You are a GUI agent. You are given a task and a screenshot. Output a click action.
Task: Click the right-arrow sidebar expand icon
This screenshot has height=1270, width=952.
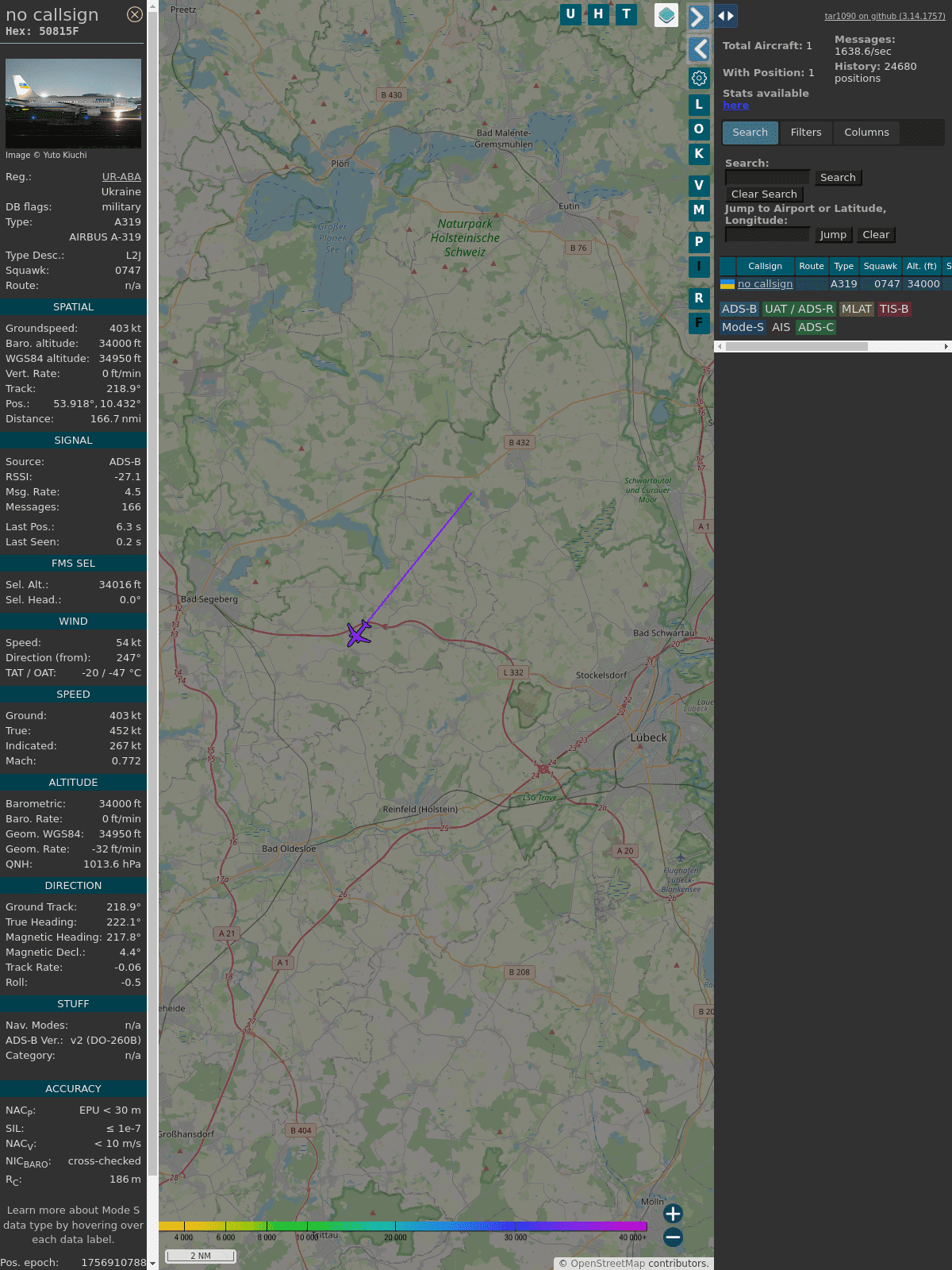[x=698, y=17]
